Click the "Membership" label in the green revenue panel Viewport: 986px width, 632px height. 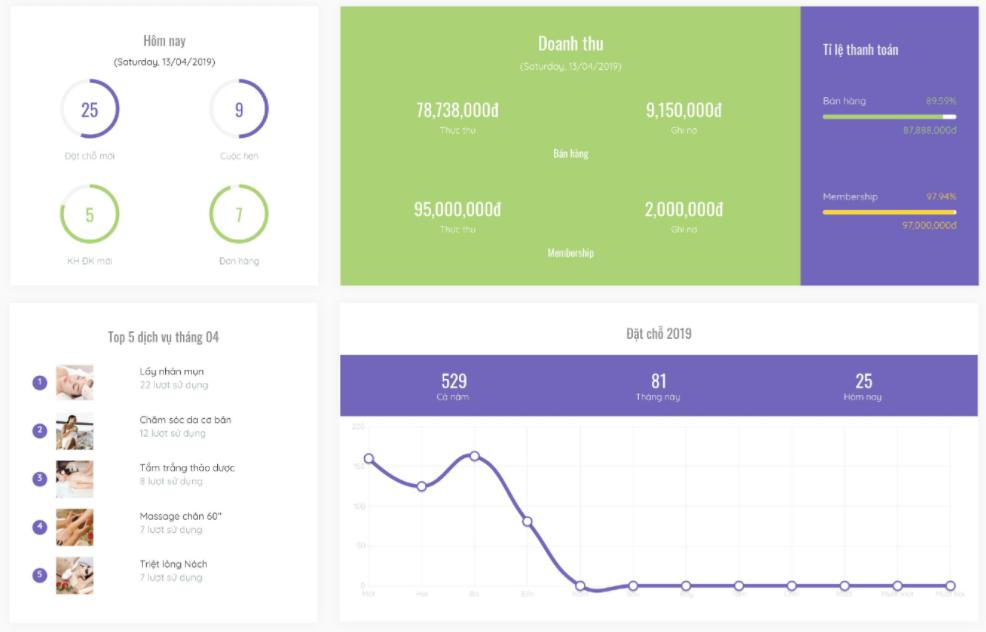coord(570,253)
